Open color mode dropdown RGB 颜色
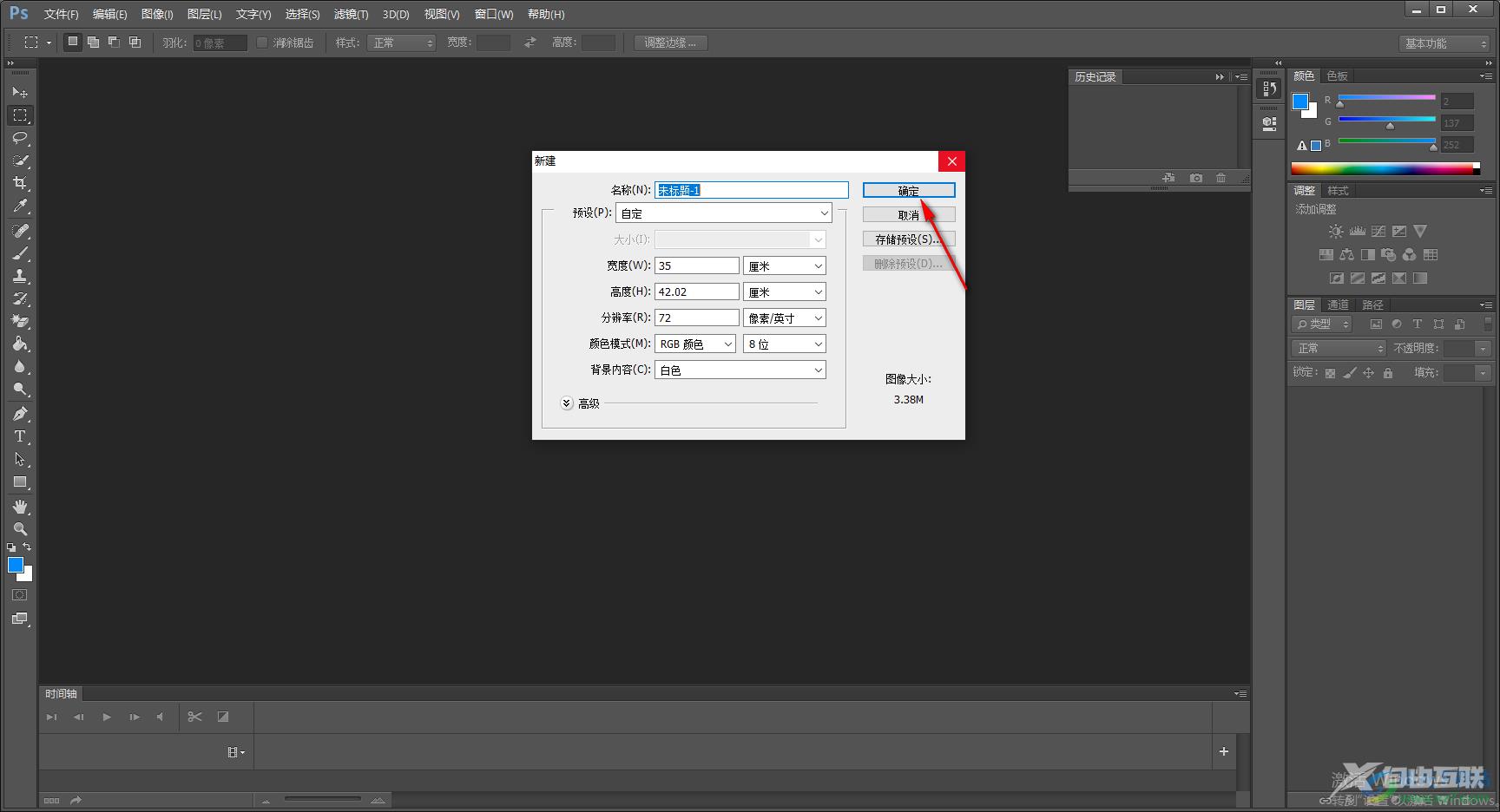Viewport: 1500px width, 812px height. tap(695, 344)
